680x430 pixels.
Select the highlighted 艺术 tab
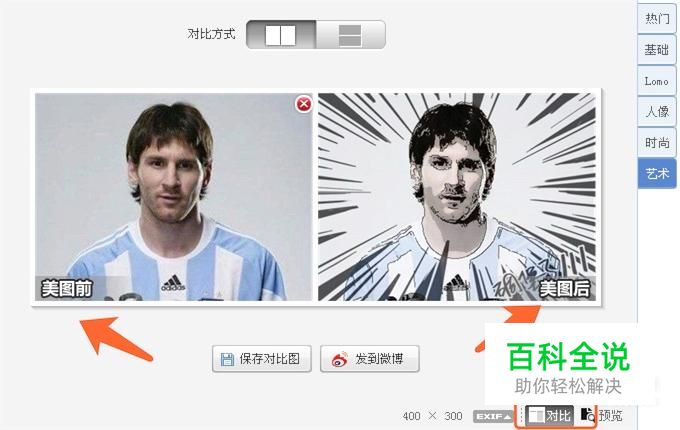[657, 173]
